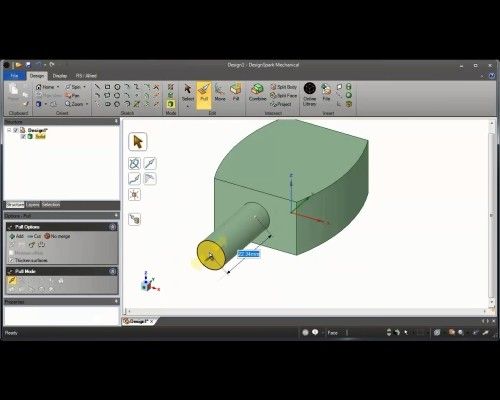
Task: Open the Combine tool
Action: [257, 92]
